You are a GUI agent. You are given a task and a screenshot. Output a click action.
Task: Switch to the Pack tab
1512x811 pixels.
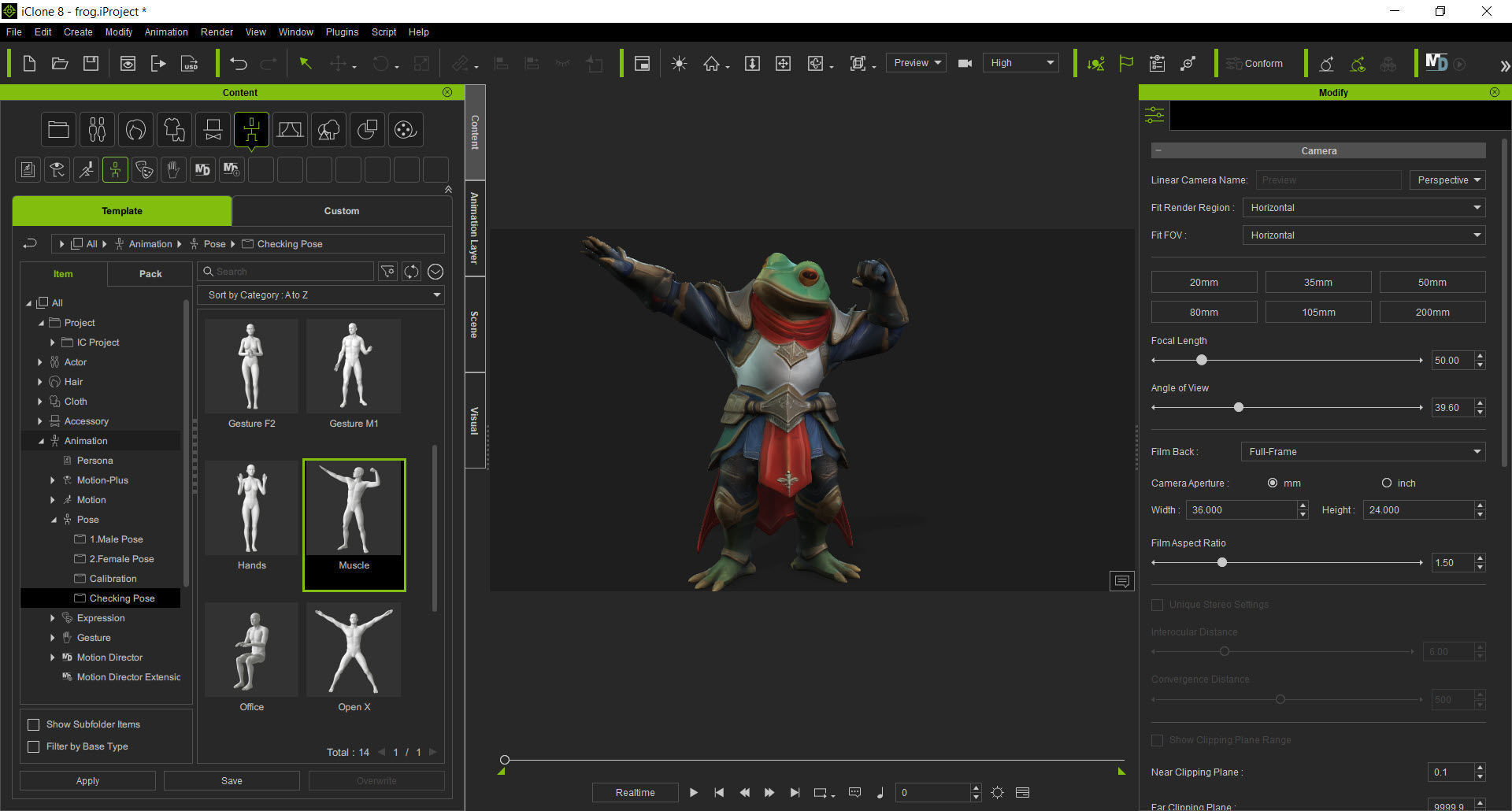click(150, 274)
